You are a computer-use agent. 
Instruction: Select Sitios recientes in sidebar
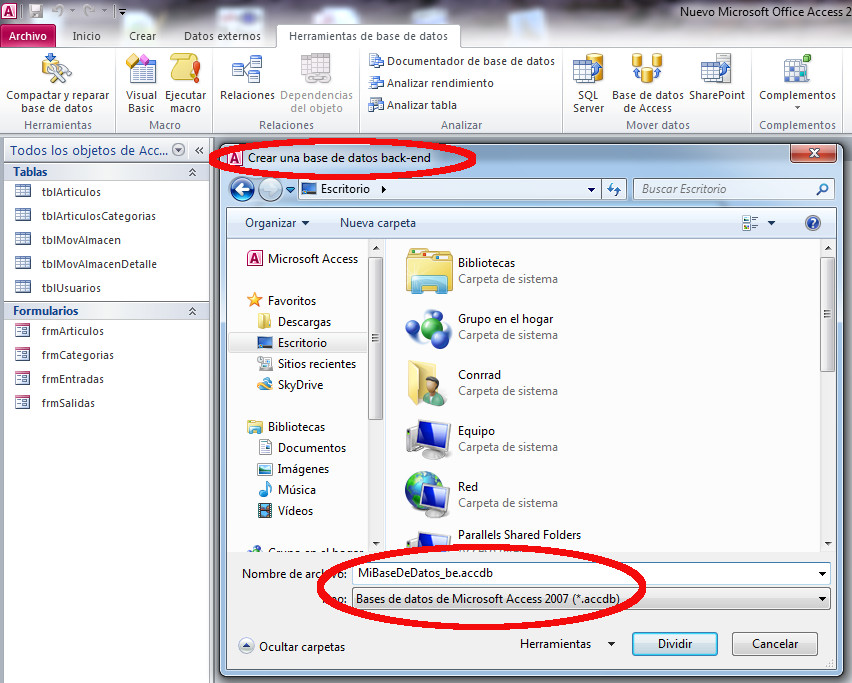tap(306, 364)
